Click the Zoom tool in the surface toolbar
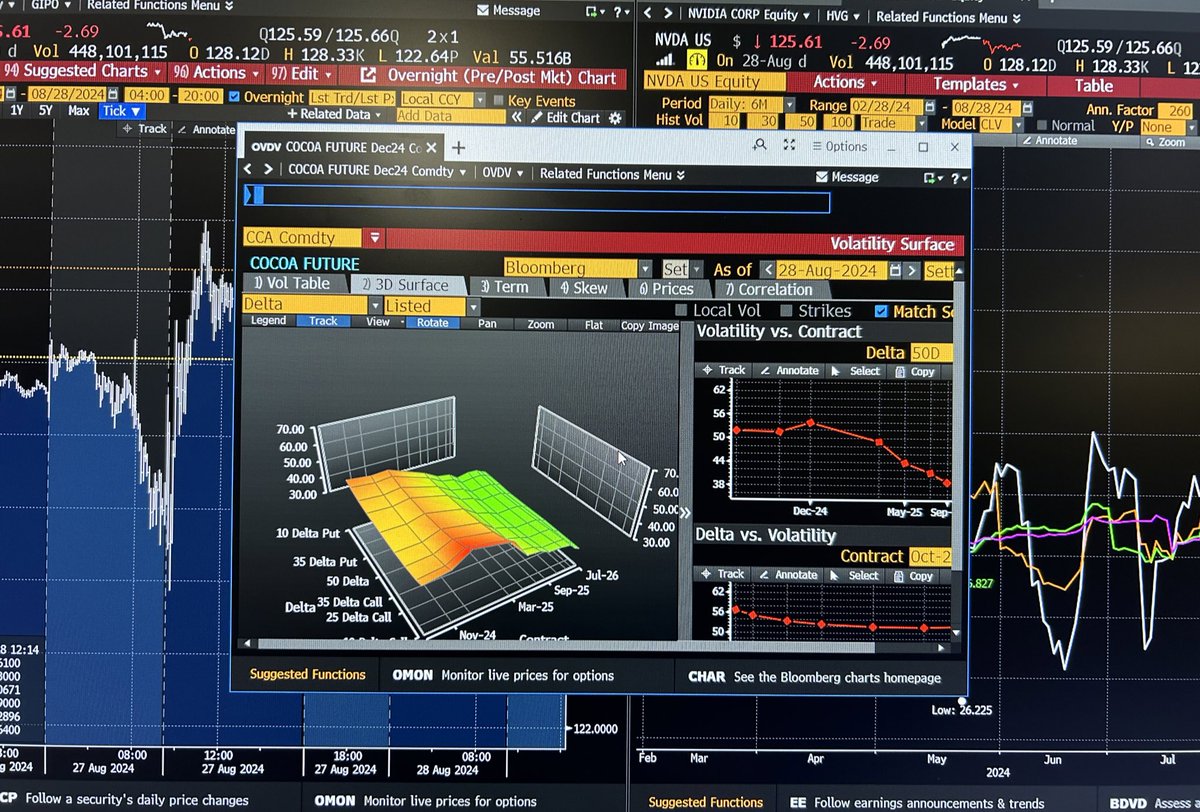Image resolution: width=1200 pixels, height=812 pixels. point(539,324)
